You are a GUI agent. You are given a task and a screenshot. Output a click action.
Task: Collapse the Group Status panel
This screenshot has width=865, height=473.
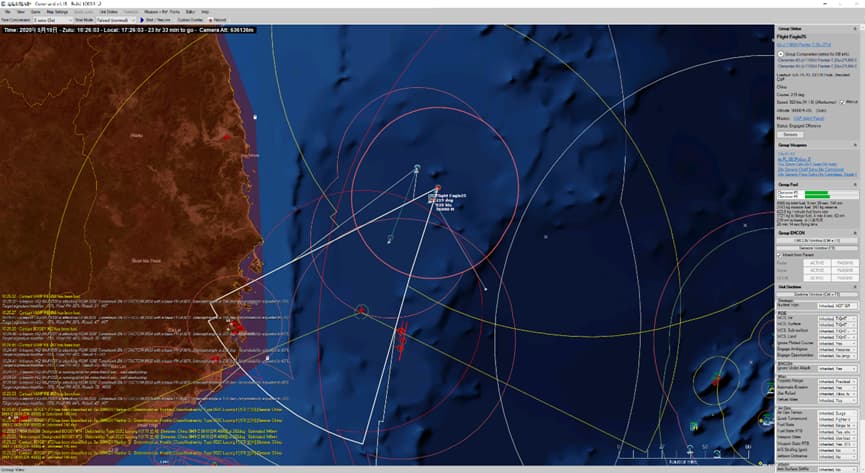click(855, 29)
